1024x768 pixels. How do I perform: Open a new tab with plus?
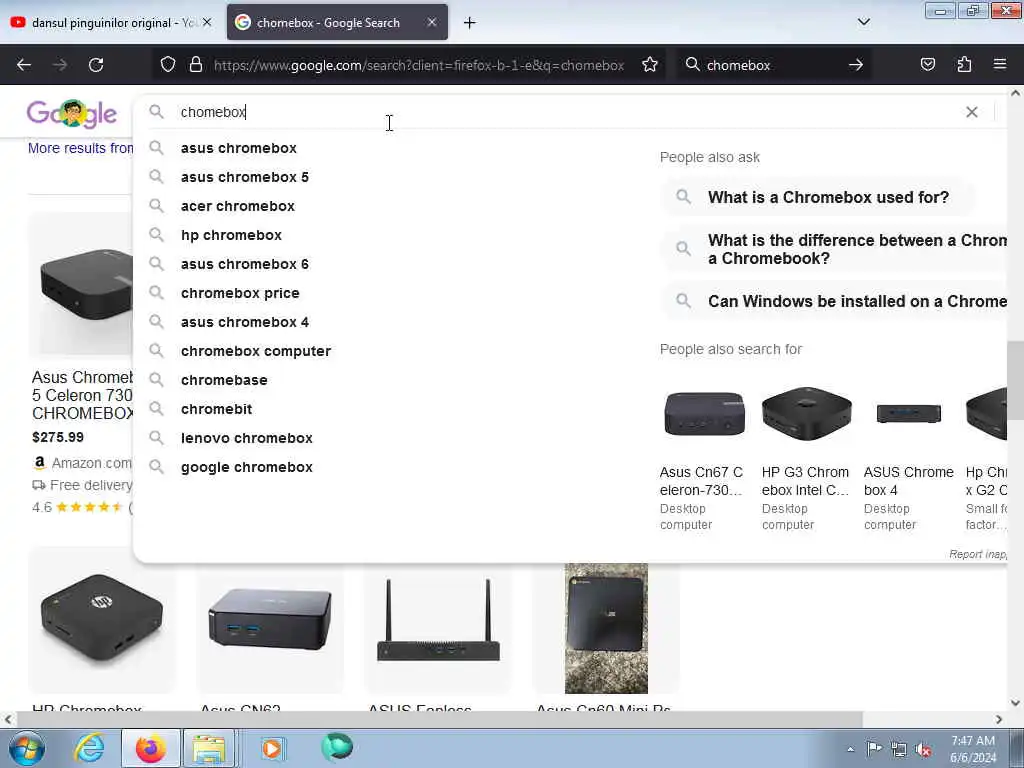(x=470, y=23)
